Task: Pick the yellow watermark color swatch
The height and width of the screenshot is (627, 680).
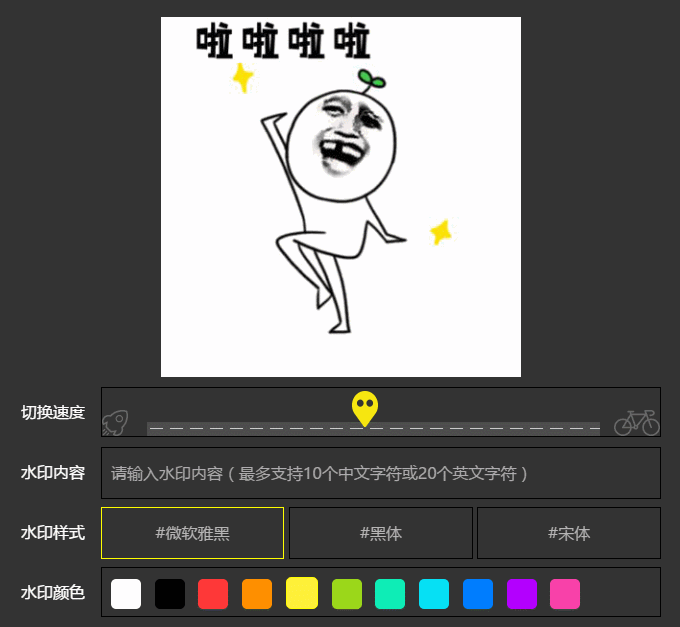Action: pyautogui.click(x=302, y=593)
